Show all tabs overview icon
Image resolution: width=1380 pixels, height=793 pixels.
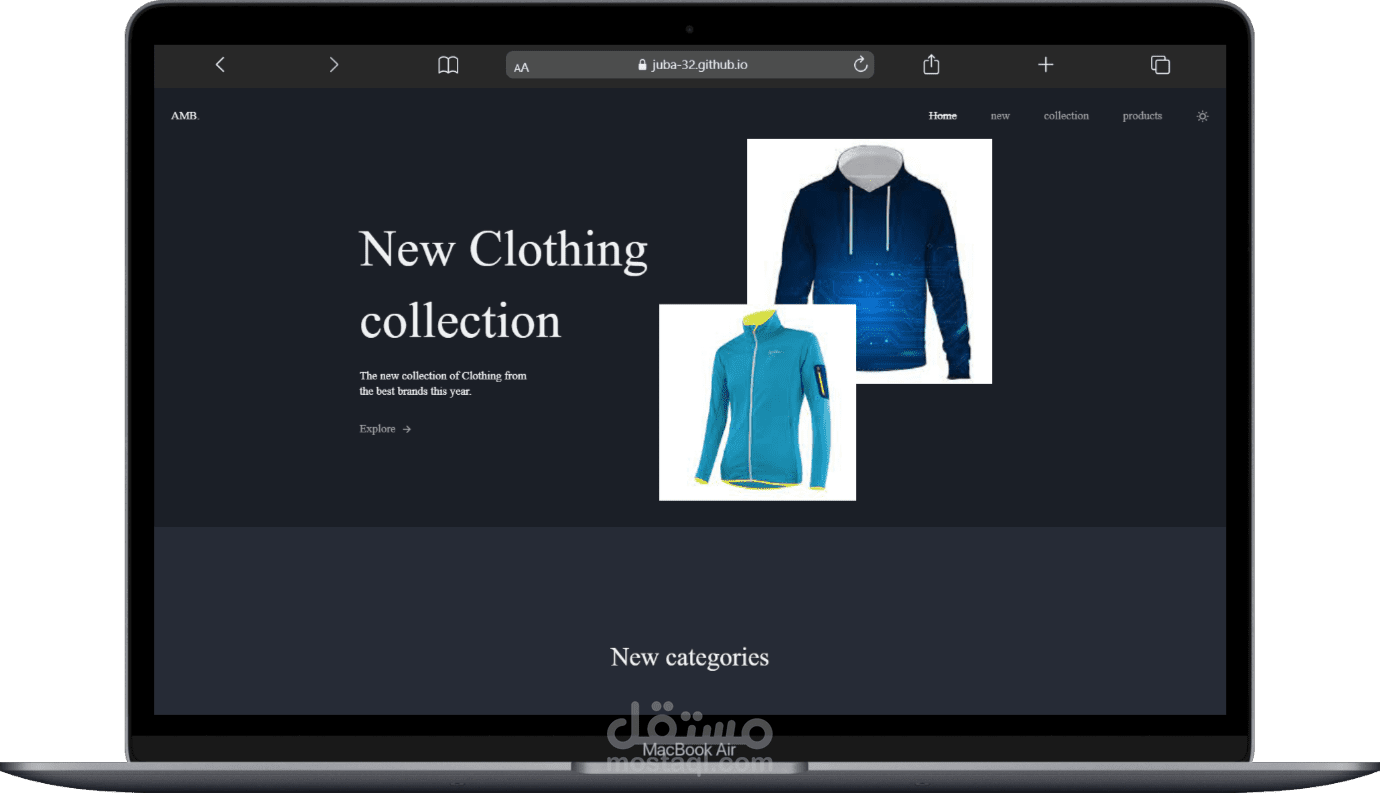(x=1160, y=65)
